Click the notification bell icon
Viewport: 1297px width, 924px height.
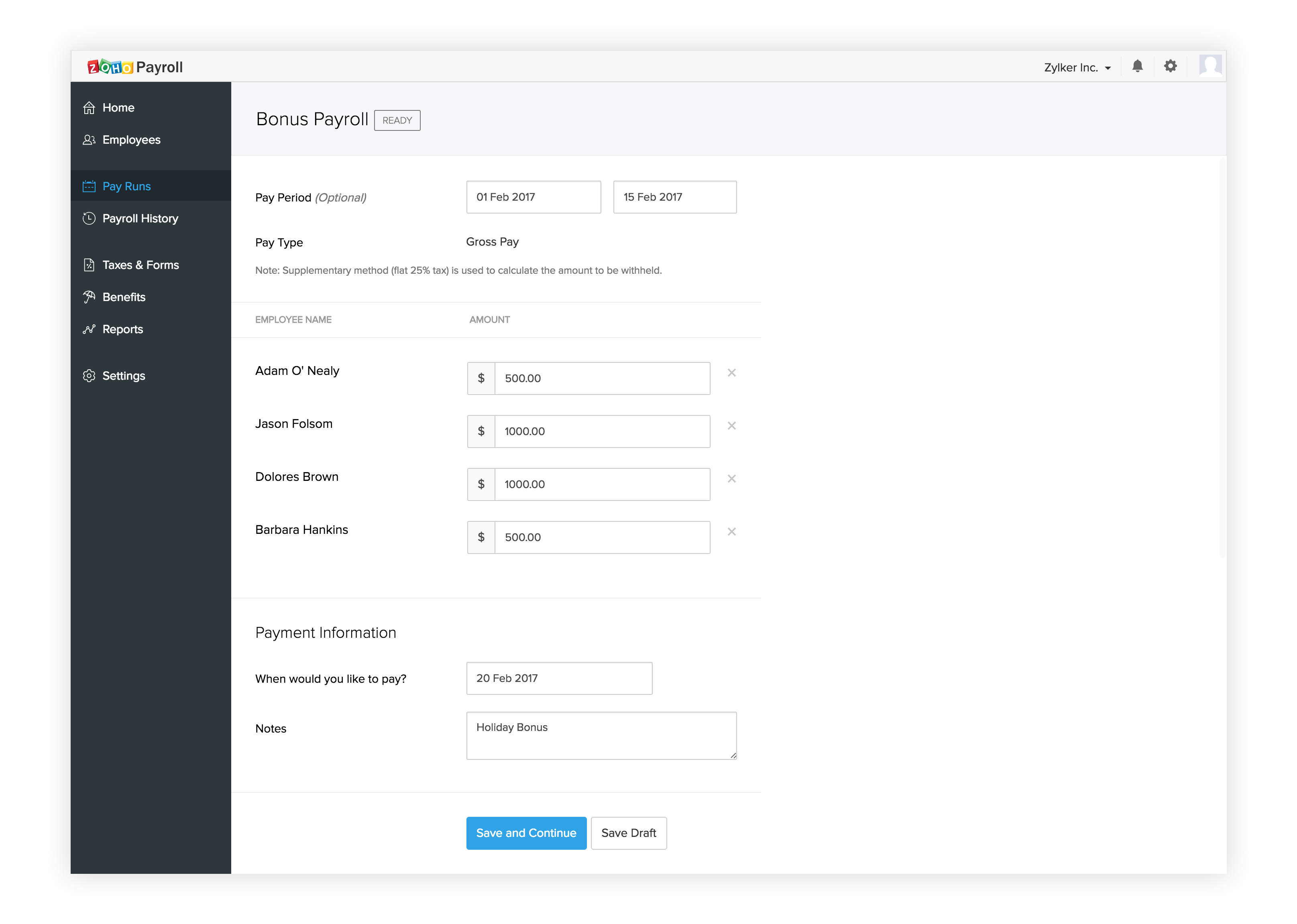tap(1137, 67)
